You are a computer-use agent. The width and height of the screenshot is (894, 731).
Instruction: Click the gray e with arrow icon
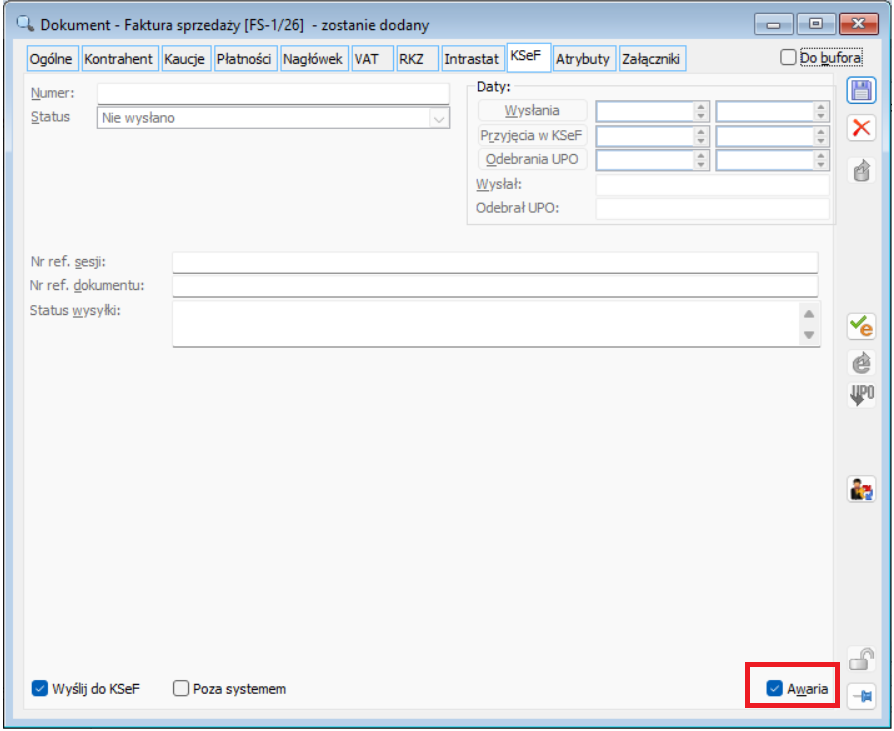click(x=862, y=362)
